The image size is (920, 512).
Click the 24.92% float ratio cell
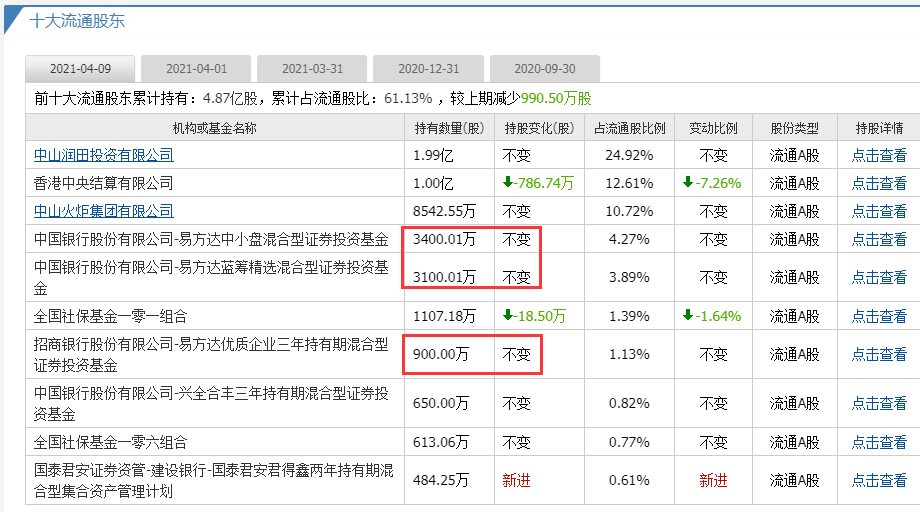(630, 155)
